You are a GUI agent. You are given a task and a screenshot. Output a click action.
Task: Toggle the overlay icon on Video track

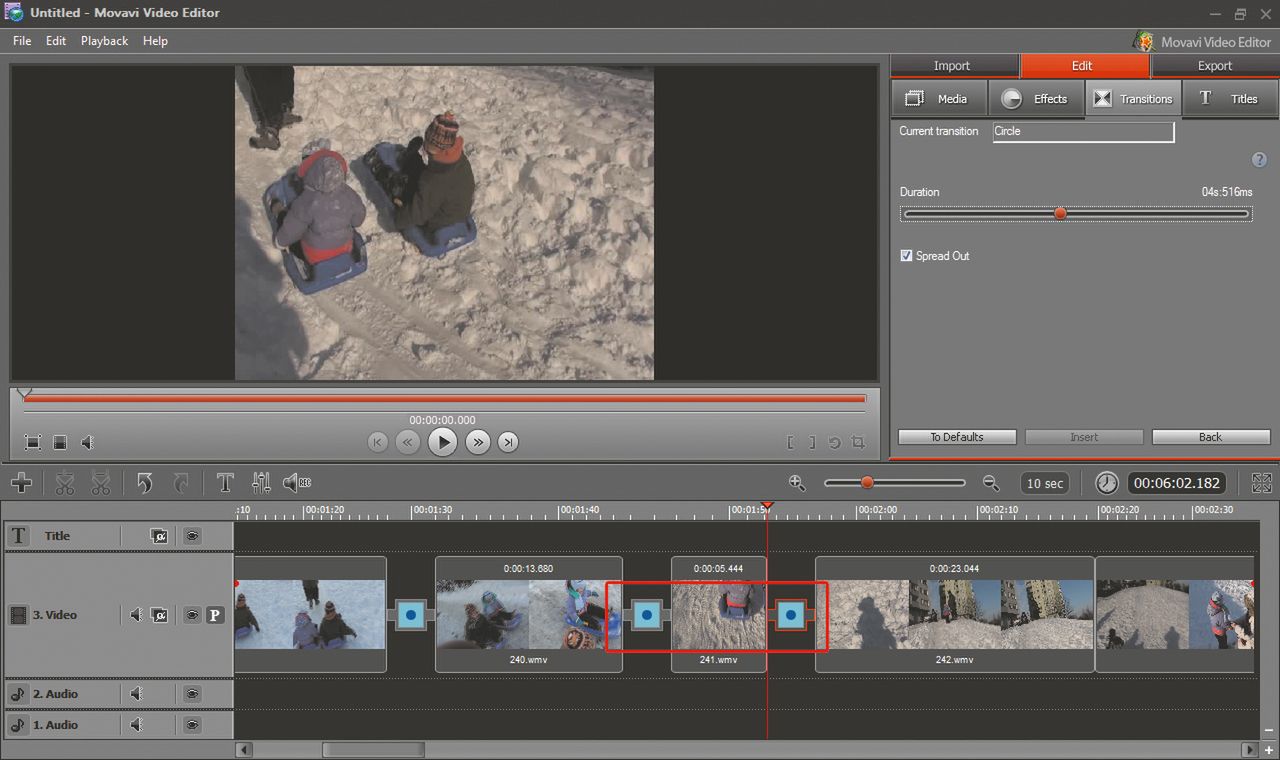coord(159,615)
